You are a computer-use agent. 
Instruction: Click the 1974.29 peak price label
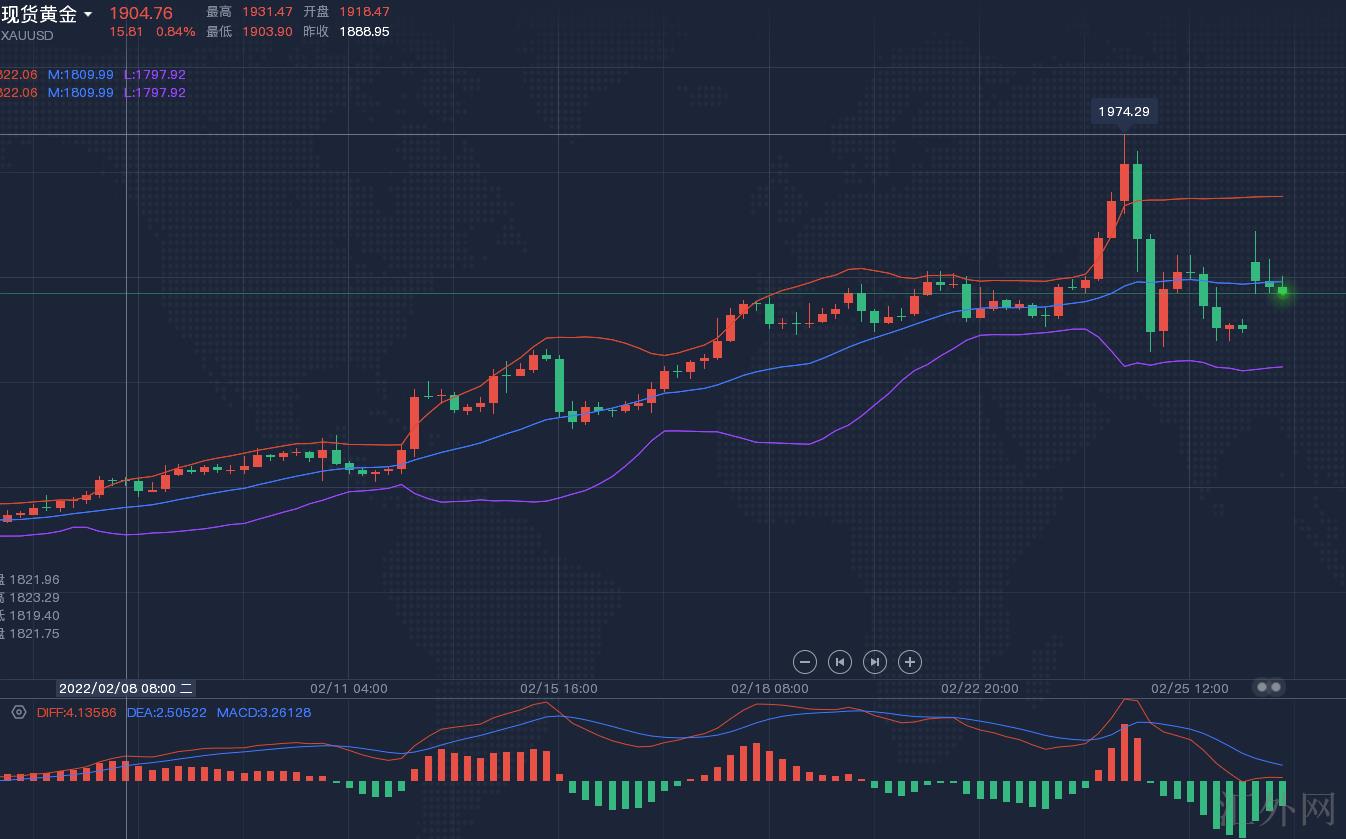1124,112
